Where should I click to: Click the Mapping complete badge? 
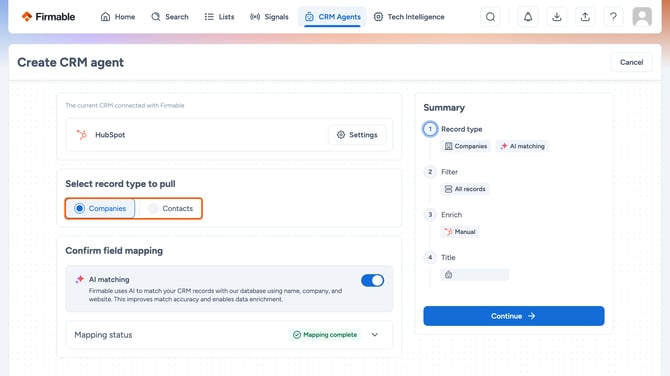coord(325,335)
